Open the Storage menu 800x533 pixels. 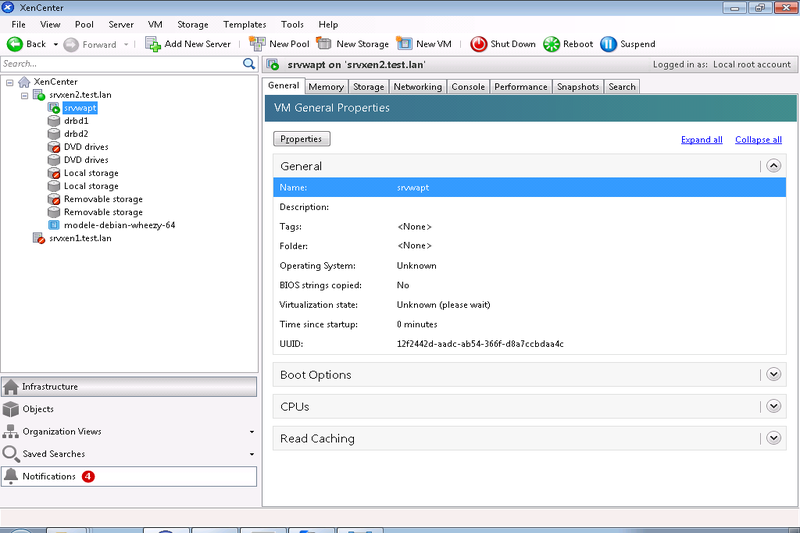[193, 24]
